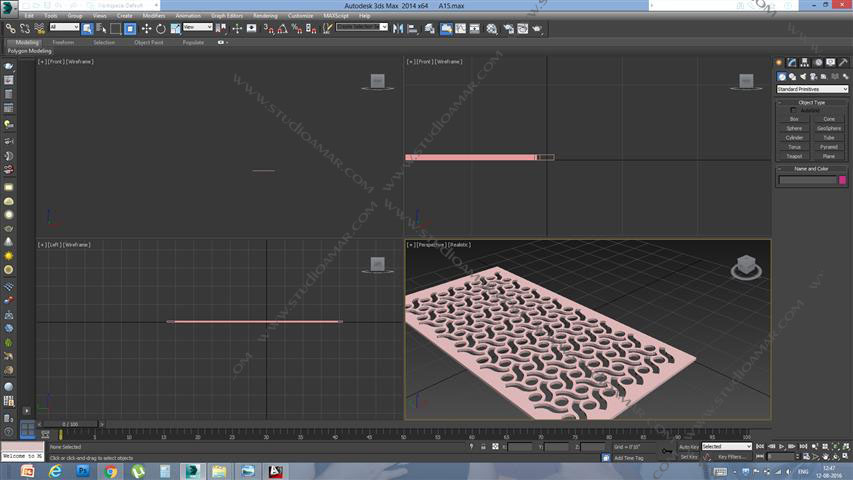The height and width of the screenshot is (480, 853).
Task: Open the Hierarchy command panel tab
Action: [805, 63]
